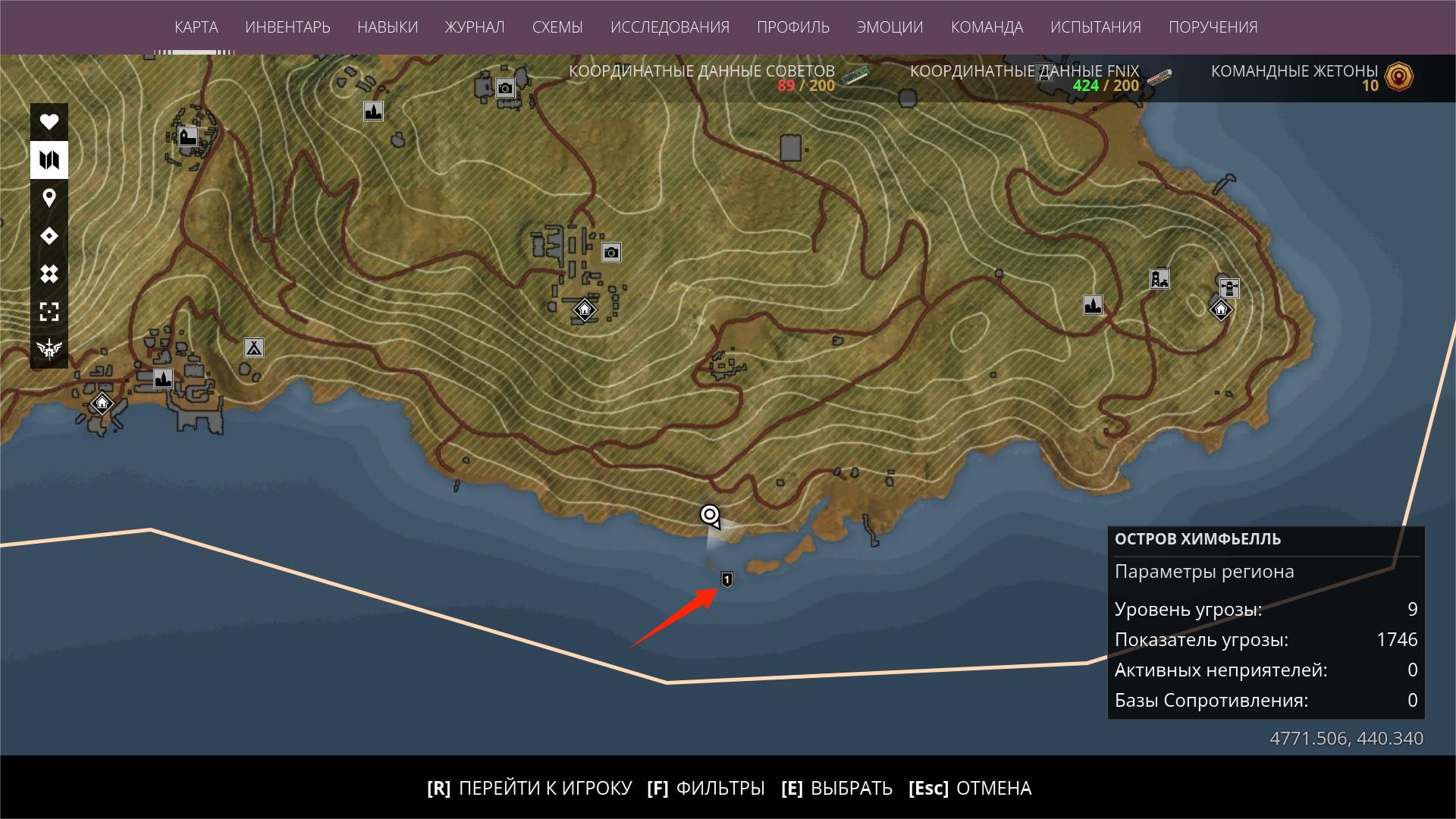1456x819 pixels.
Task: Click the ОСТРОВ ХИМФЬЕЛЛЬ region title
Action: (1197, 539)
